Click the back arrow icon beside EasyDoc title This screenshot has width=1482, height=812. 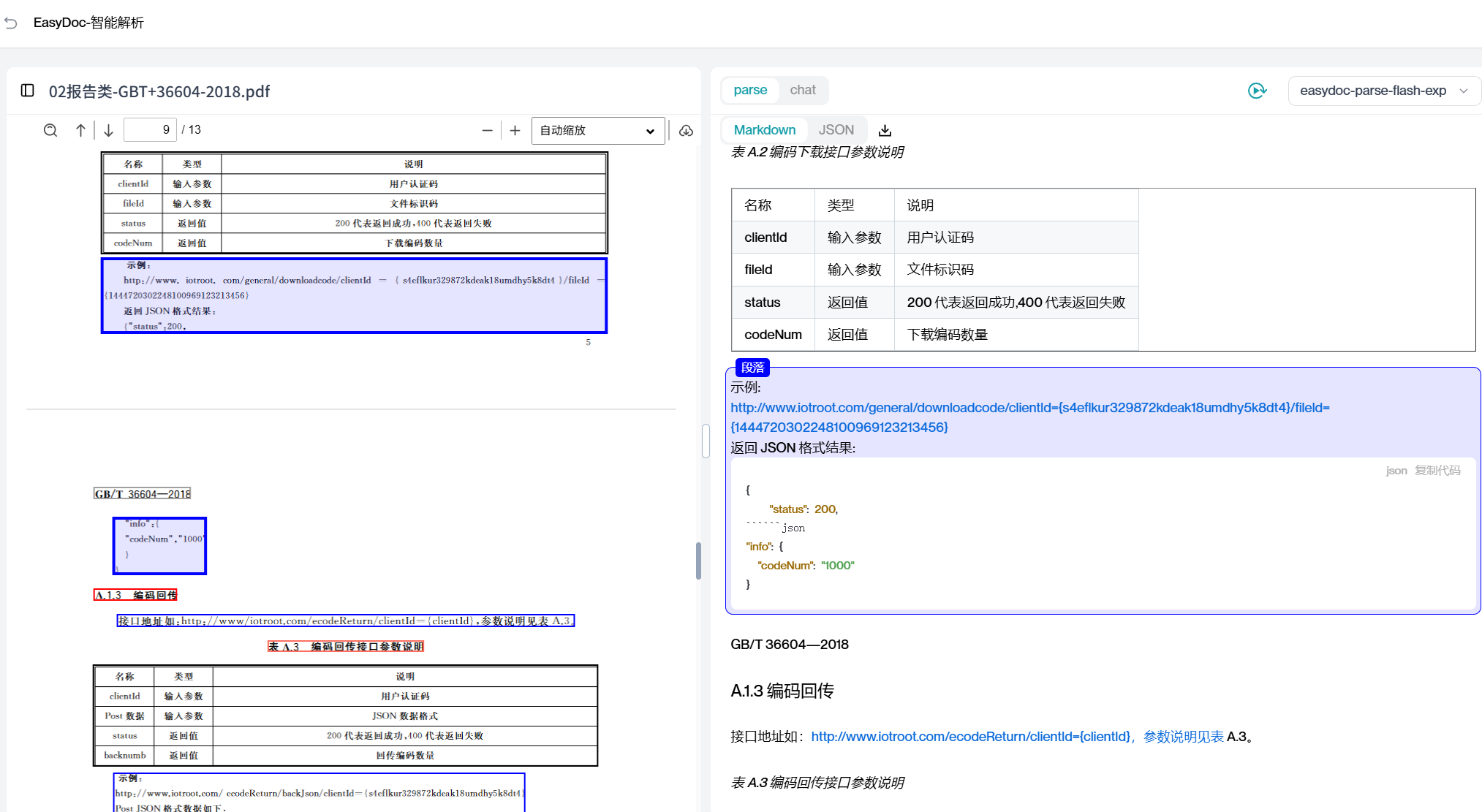[x=11, y=23]
